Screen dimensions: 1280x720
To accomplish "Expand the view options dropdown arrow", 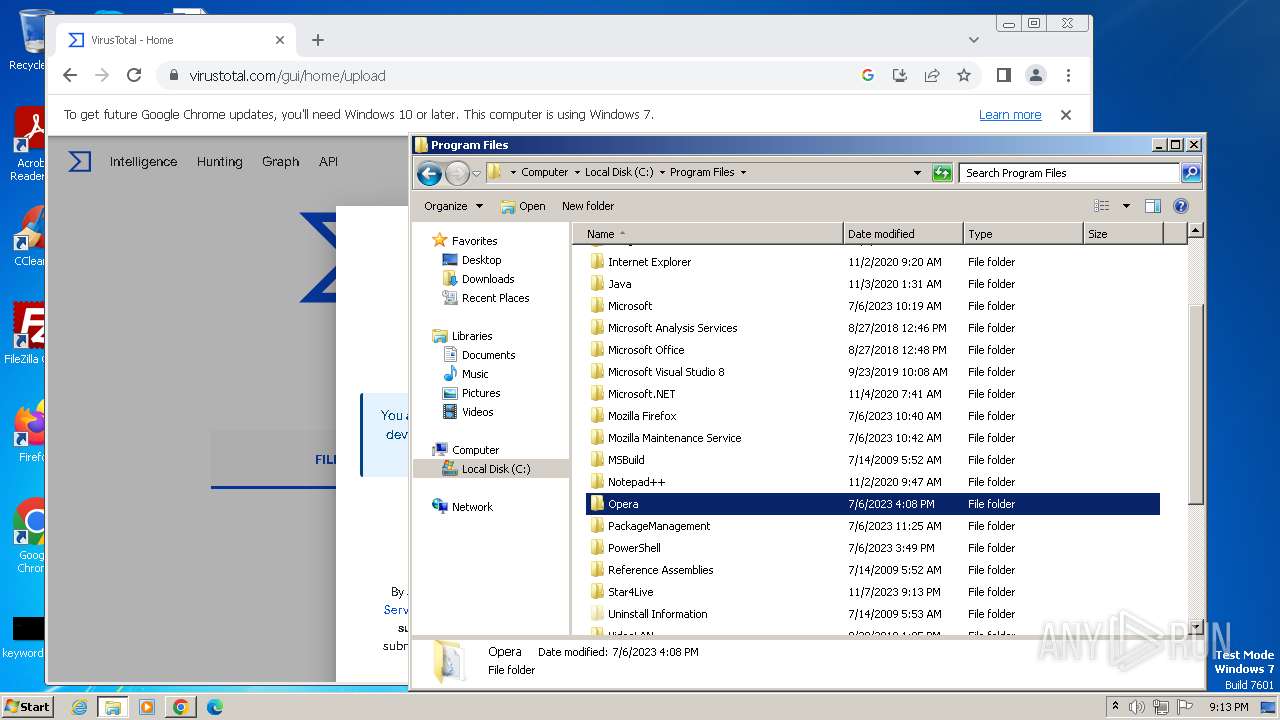I will (1126, 206).
